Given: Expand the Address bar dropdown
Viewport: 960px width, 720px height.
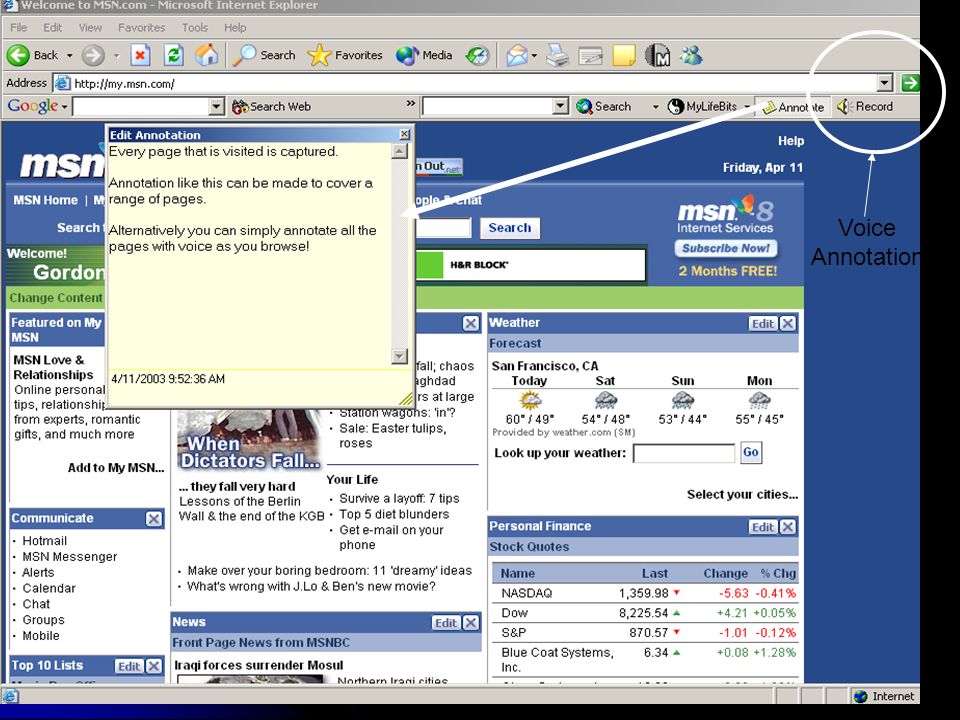Looking at the screenshot, I should [884, 83].
